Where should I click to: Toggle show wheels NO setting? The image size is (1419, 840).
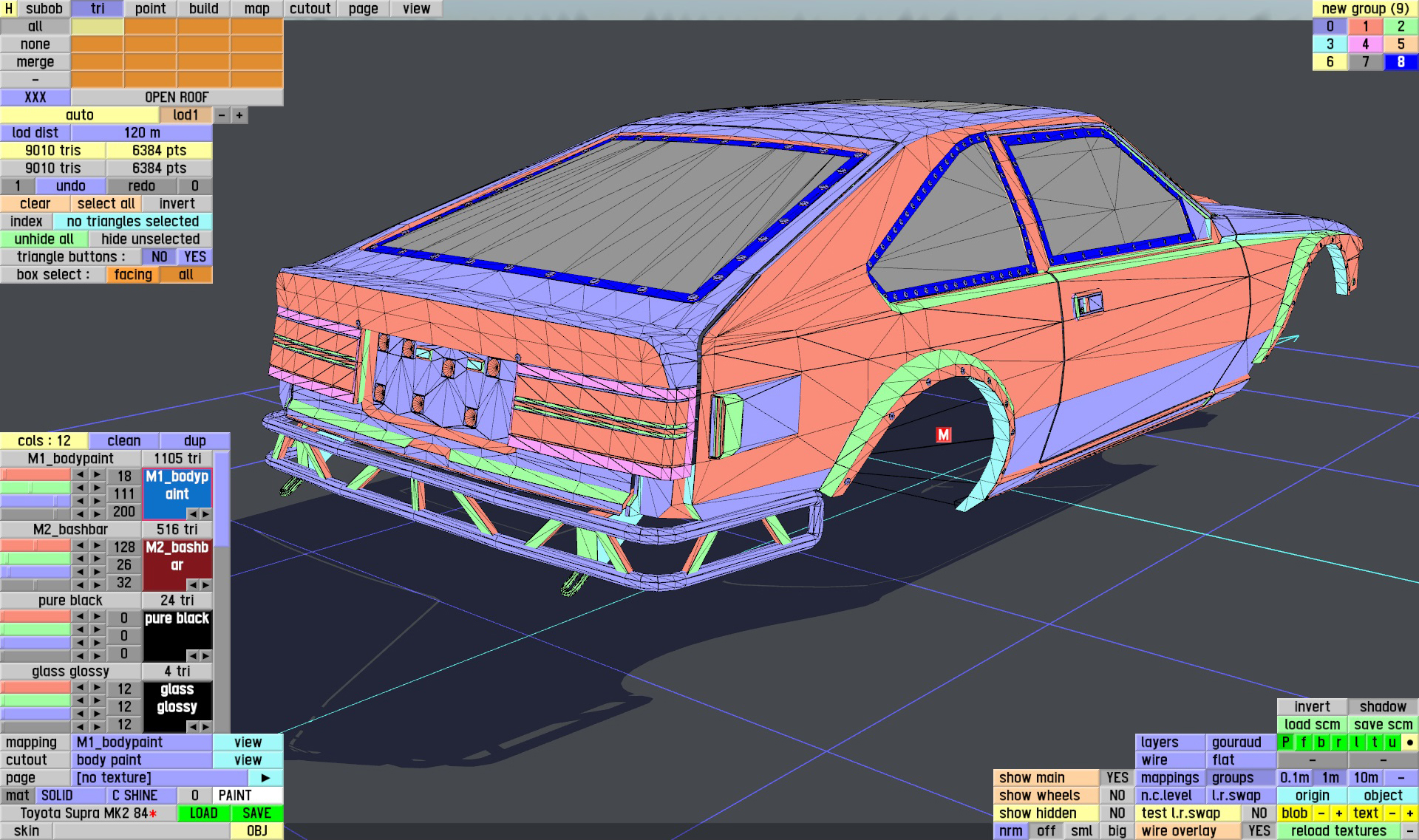(1117, 796)
